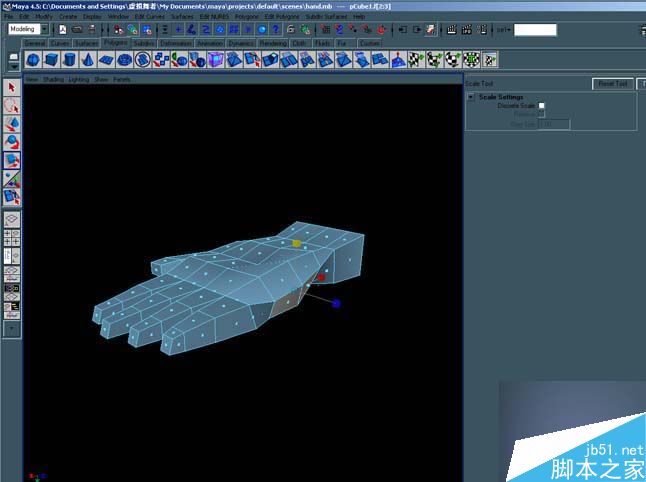The height and width of the screenshot is (482, 646).
Task: Create a polygon cone from shelf
Action: pos(87,60)
